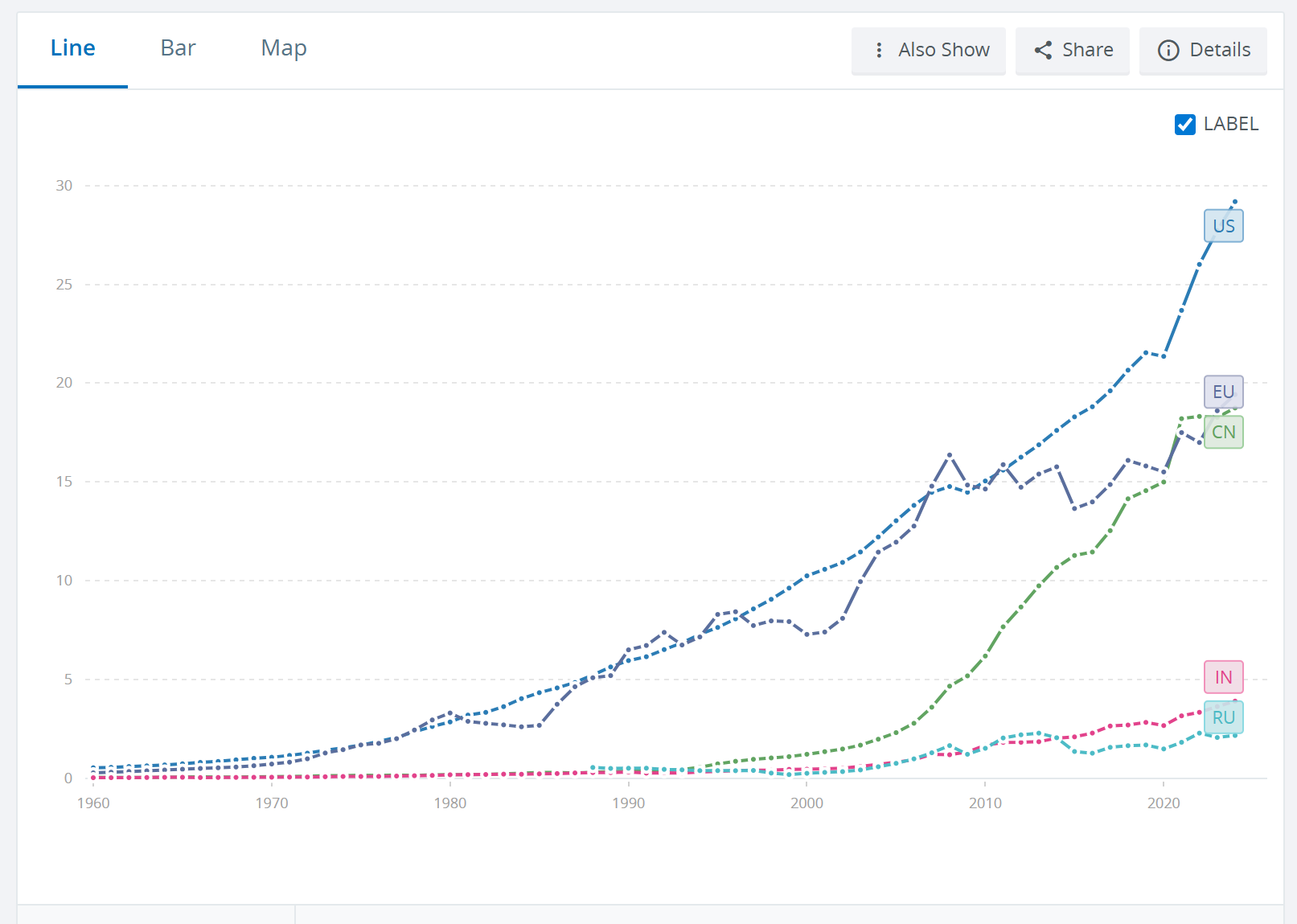Switch to the Map tab

(284, 48)
